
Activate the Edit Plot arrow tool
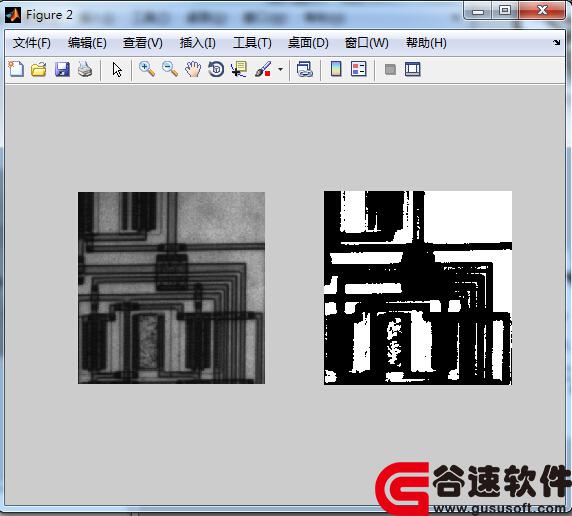pos(117,69)
